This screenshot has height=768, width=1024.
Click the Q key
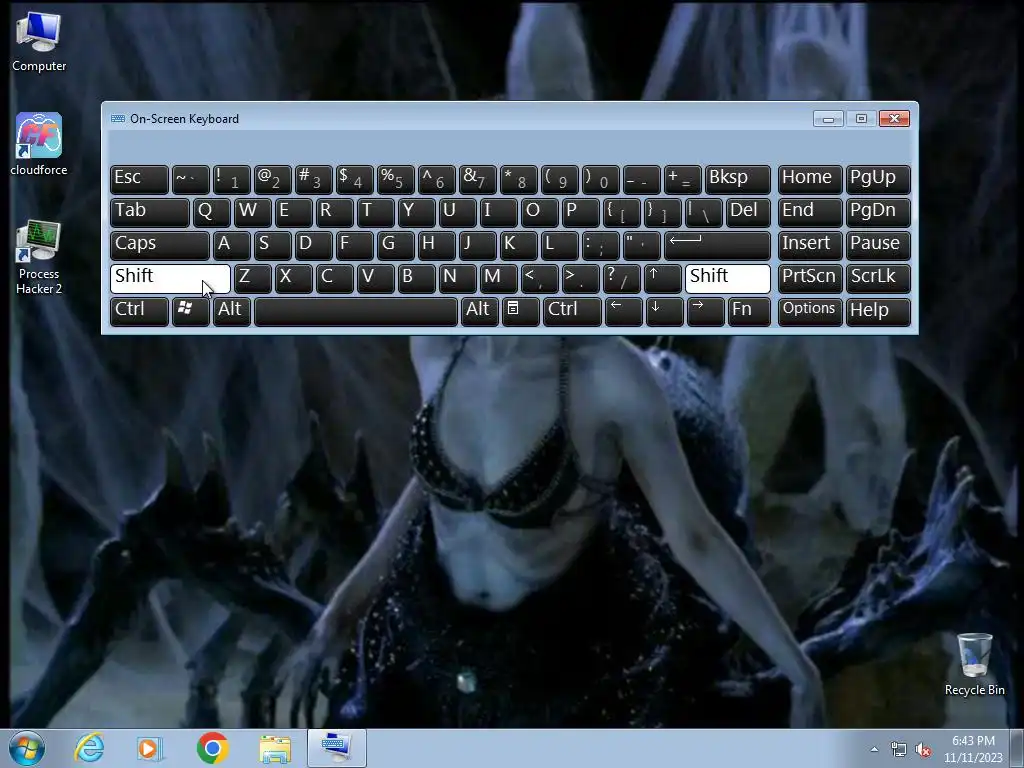coord(212,212)
